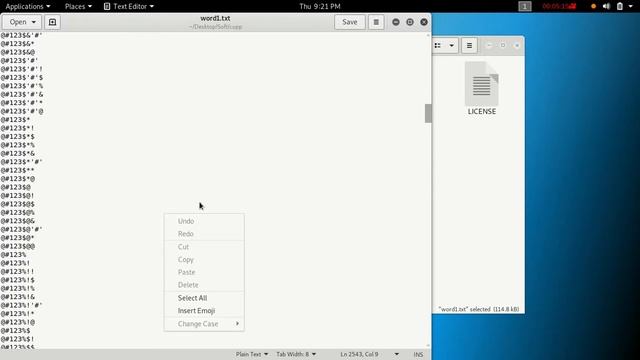The image size is (640, 360).
Task: Click the battery icon in top bar
Action: (620, 6)
